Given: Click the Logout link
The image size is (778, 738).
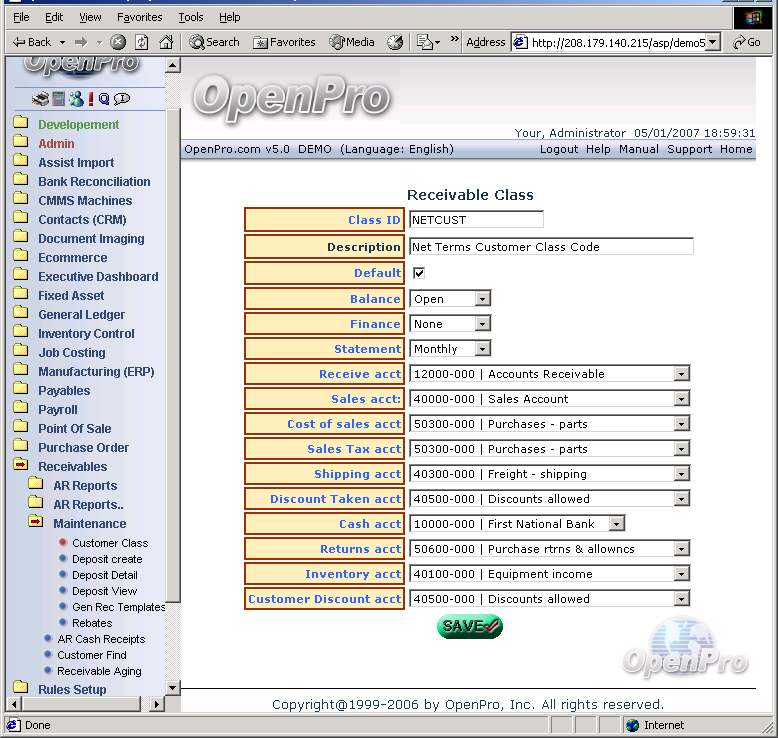Looking at the screenshot, I should click(x=558, y=149).
